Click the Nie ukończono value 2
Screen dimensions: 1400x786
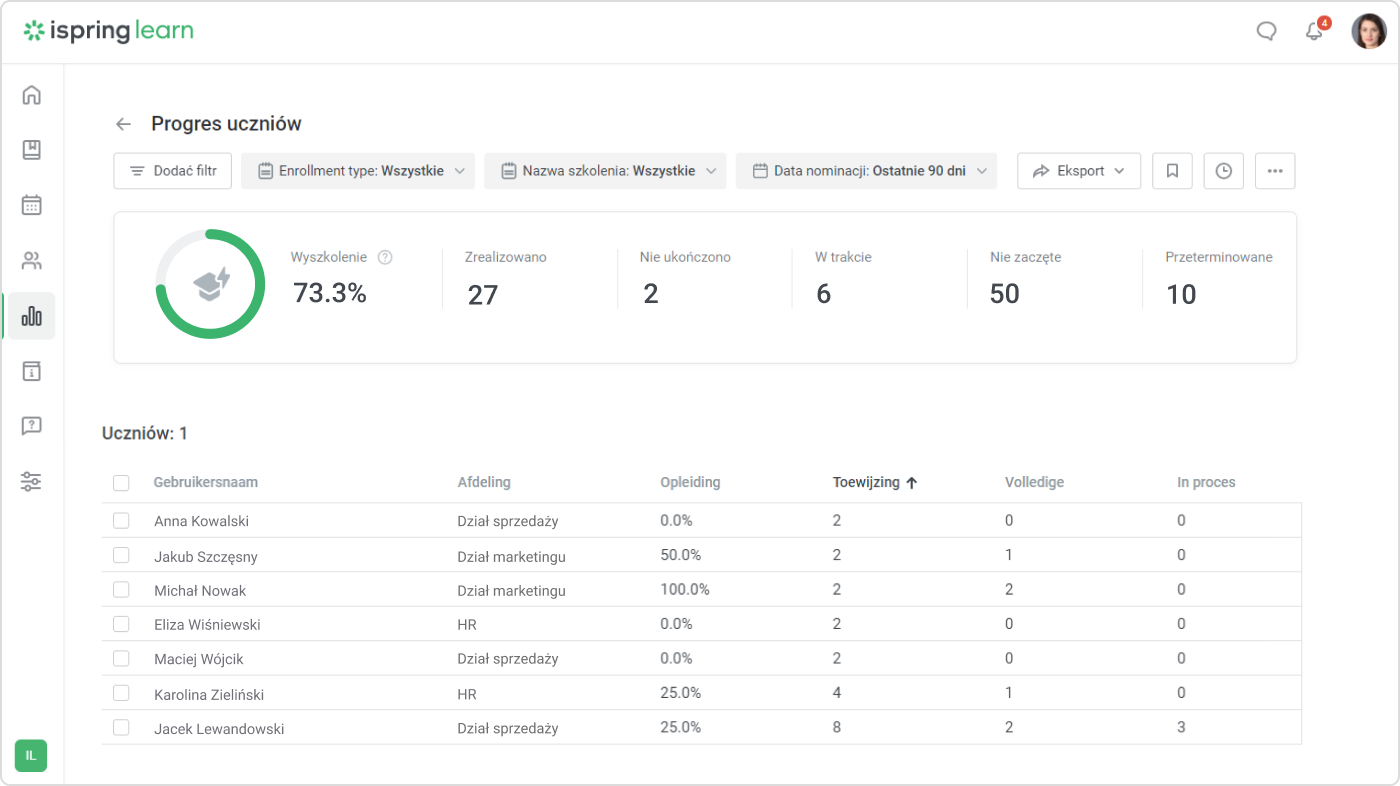coord(651,294)
